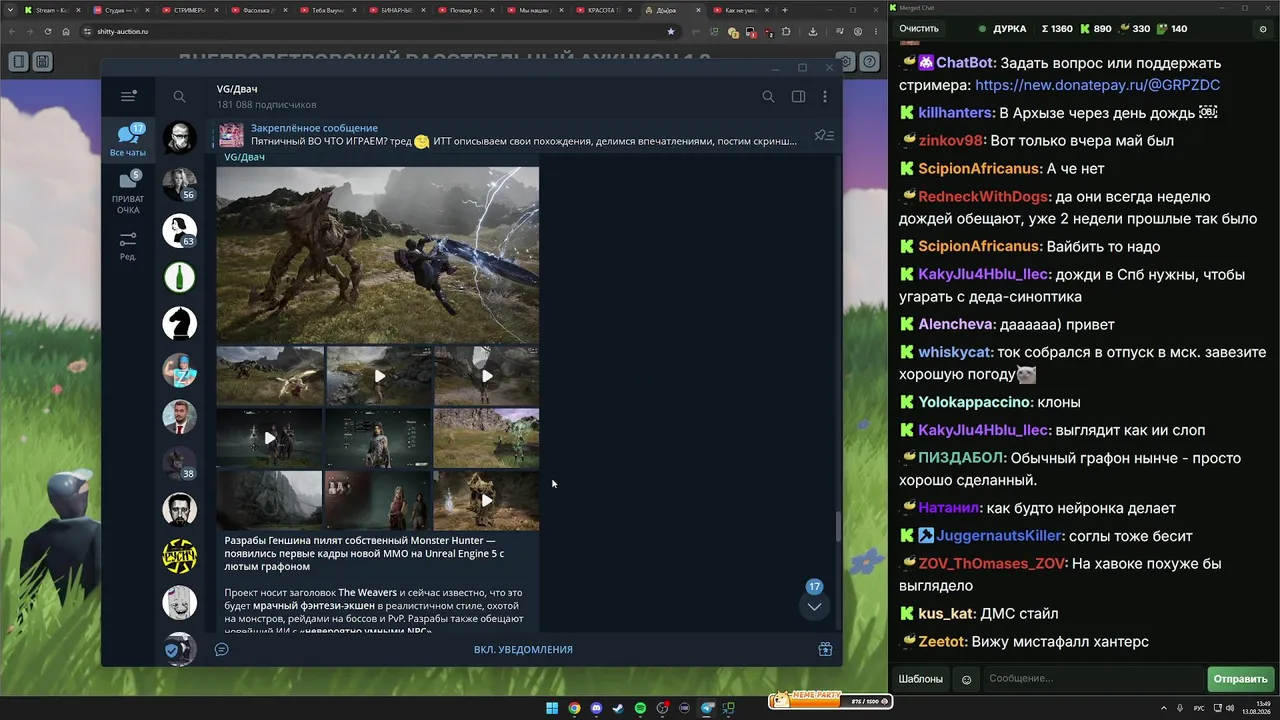The width and height of the screenshot is (1280, 720).
Task: Open chat with chess knight avatar
Action: coord(180,323)
